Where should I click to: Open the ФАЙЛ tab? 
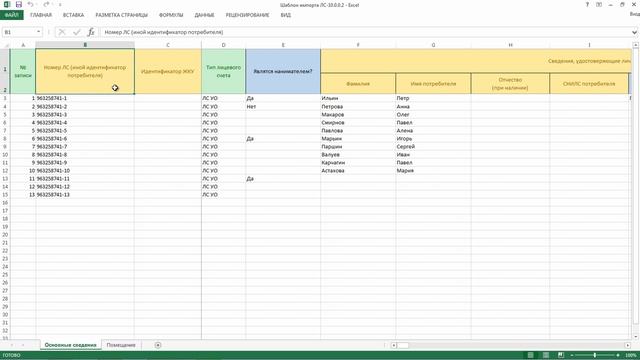(11, 15)
